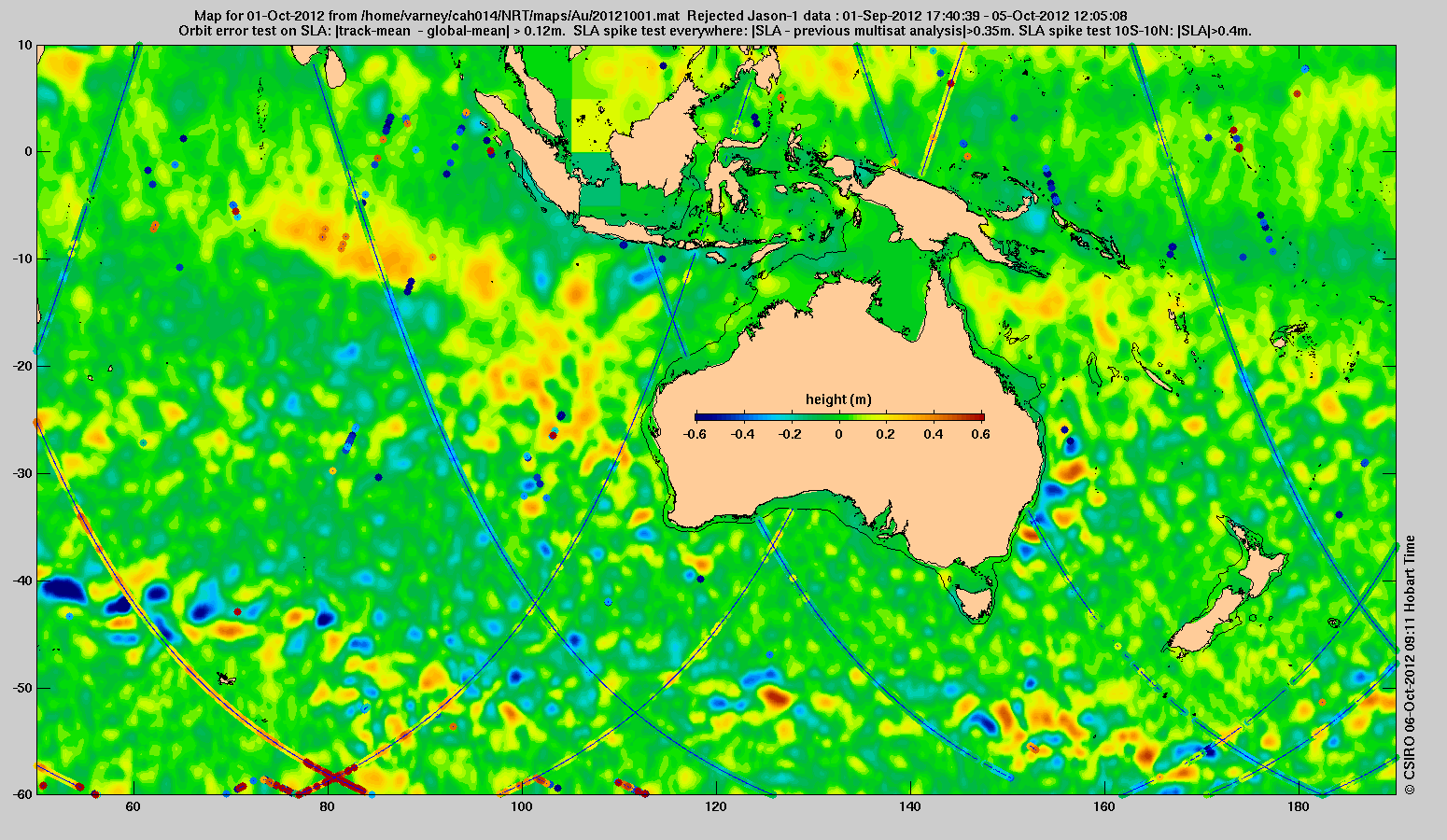The image size is (1447, 840).
Task: Click the '-60' latitude axis label
Action: (22, 794)
